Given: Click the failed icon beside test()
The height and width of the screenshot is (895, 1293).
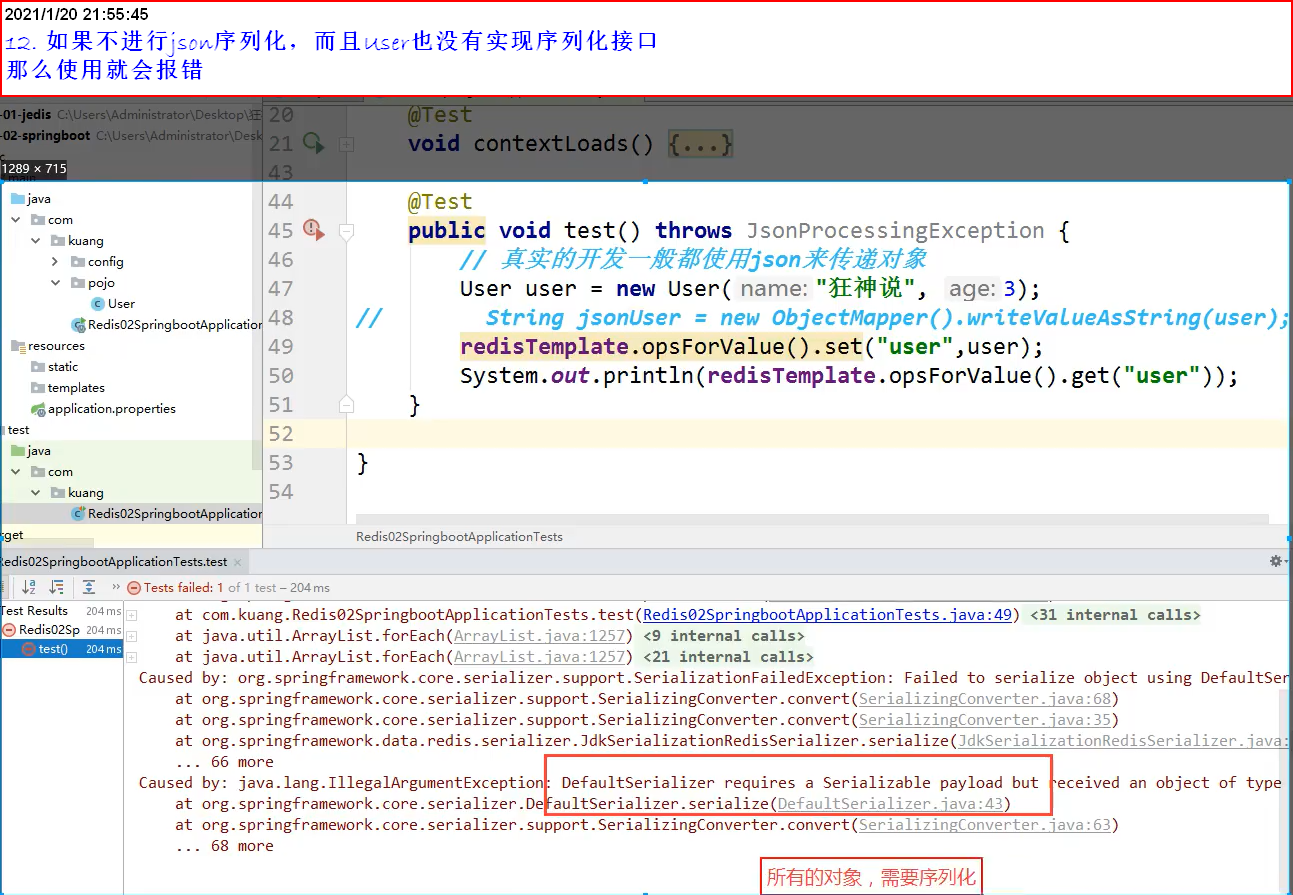Looking at the screenshot, I should 29,649.
